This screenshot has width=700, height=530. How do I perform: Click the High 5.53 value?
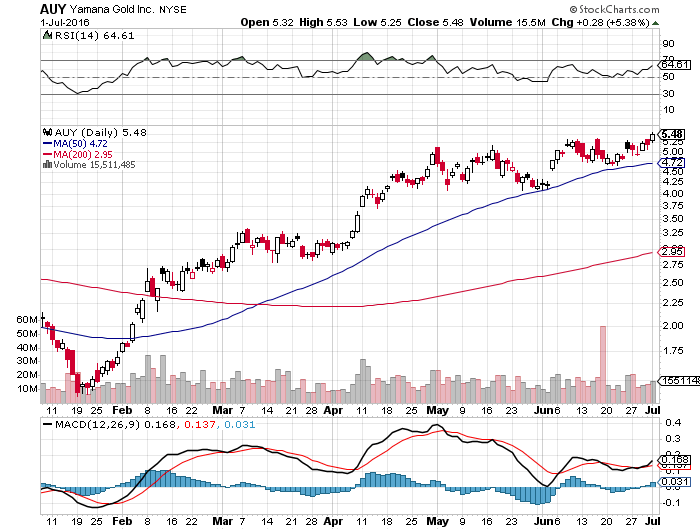[323, 22]
